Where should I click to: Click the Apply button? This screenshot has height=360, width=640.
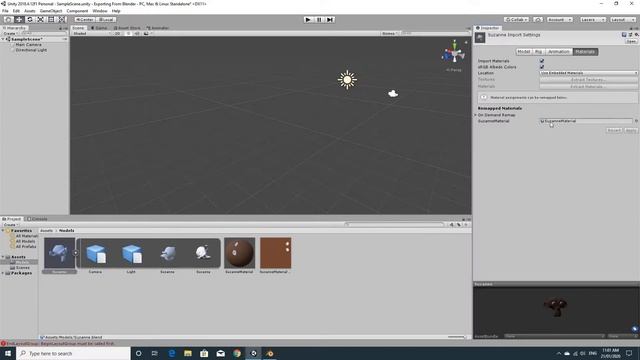(631, 130)
